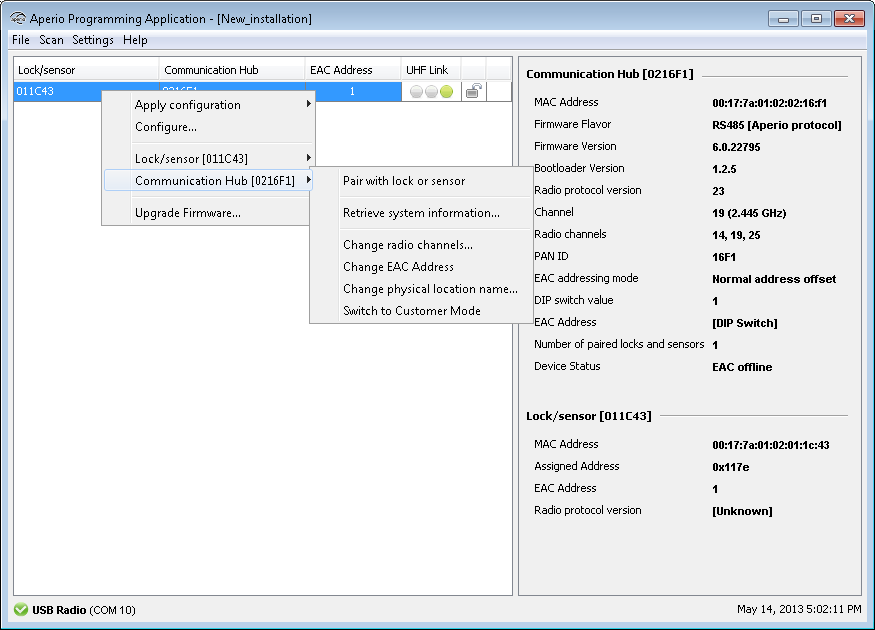Click the Aperio application icon in the title bar
Image resolution: width=875 pixels, height=630 pixels.
[18, 18]
